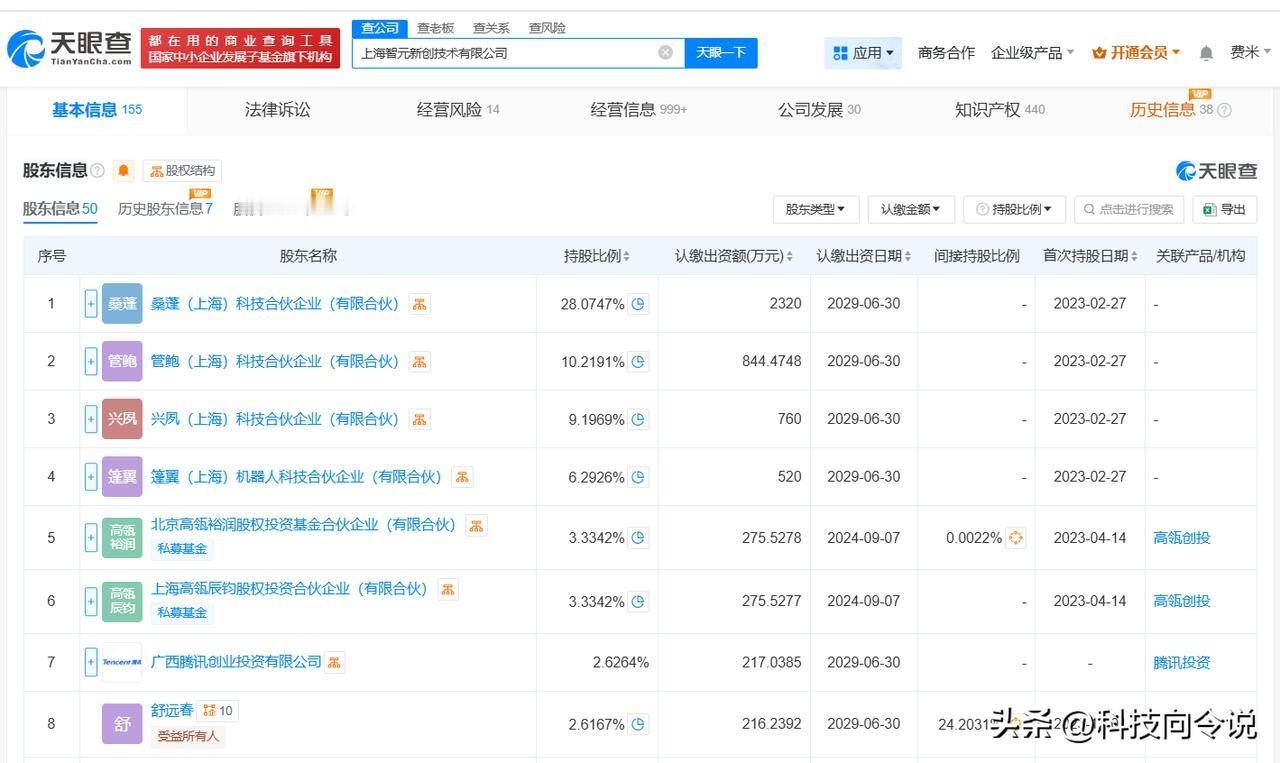1280x763 pixels.
Task: Sort by 认缴出资日期 column header
Action: (x=864, y=256)
